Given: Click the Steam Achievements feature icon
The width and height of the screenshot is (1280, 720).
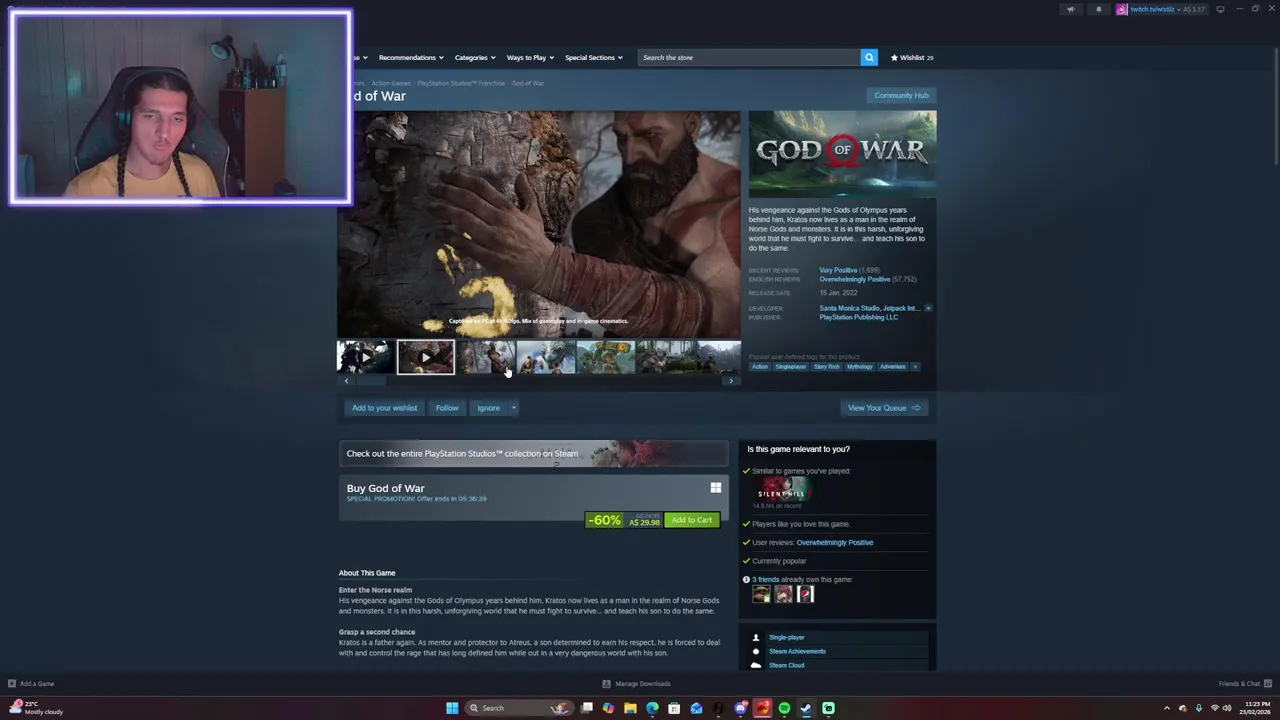Looking at the screenshot, I should pyautogui.click(x=756, y=651).
